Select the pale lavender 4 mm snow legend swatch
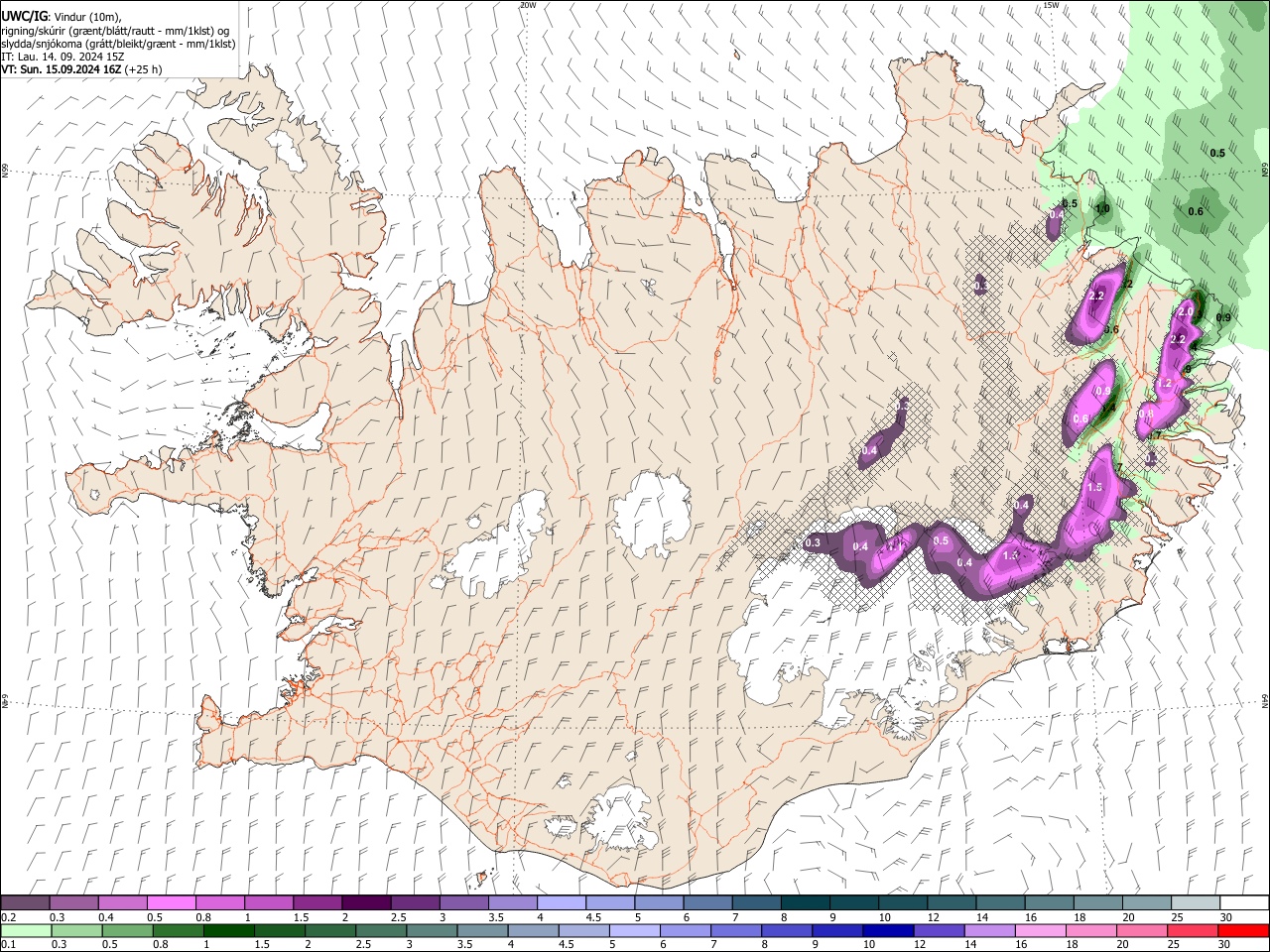 click(562, 903)
